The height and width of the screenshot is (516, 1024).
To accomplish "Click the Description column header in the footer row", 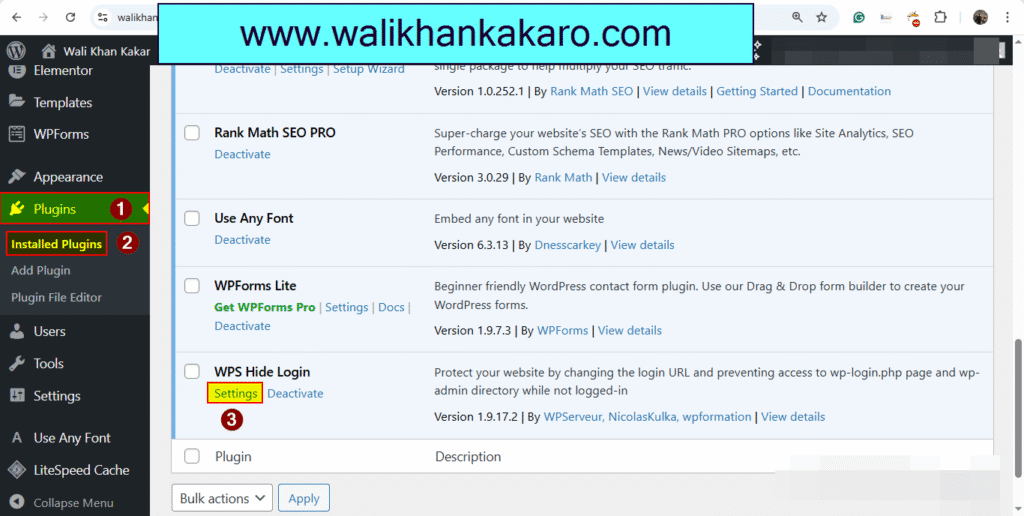I will [468, 457].
